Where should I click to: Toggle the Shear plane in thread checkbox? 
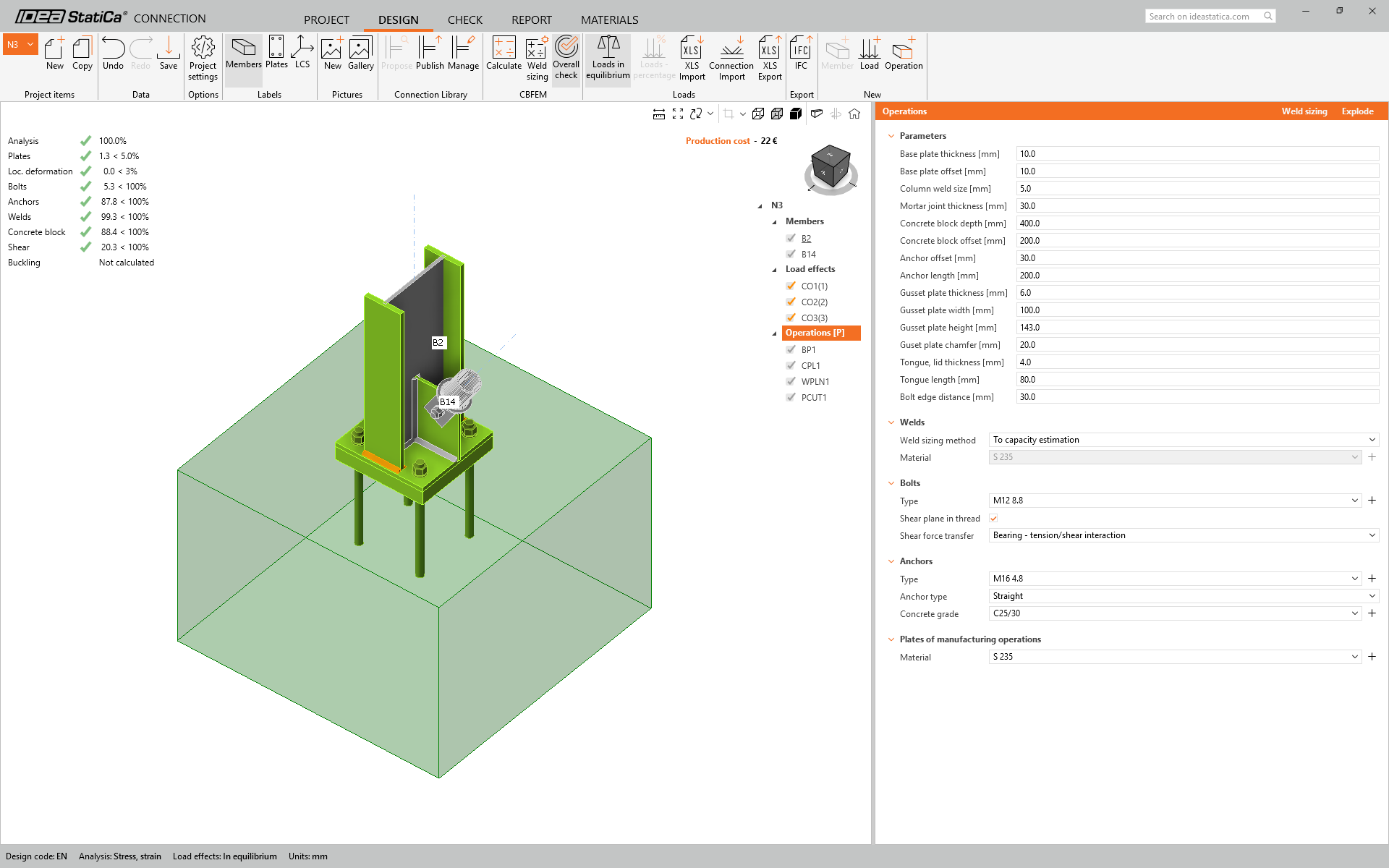(x=993, y=519)
